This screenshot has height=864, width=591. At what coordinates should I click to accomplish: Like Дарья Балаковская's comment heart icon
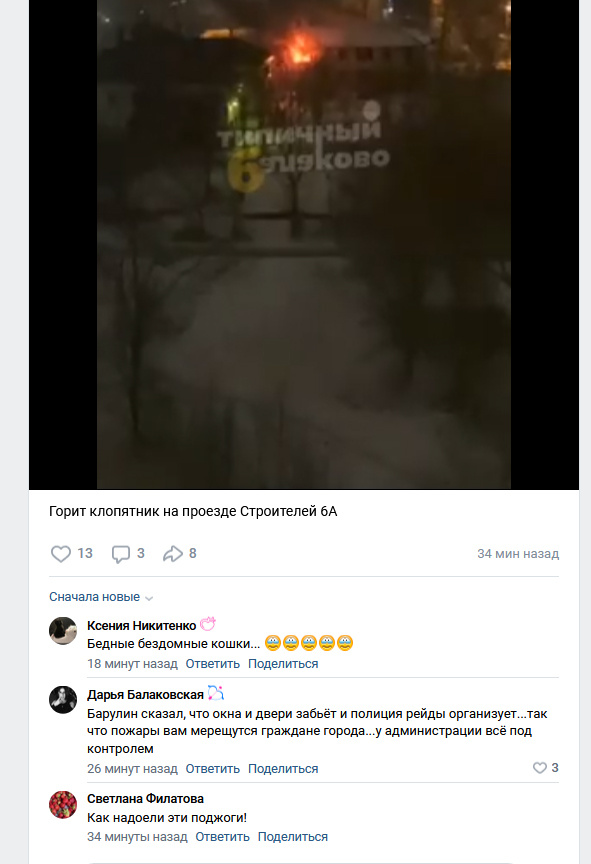[540, 768]
